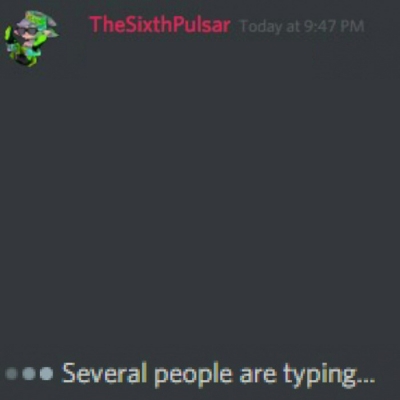Click the word Several in typing notice

(104, 373)
